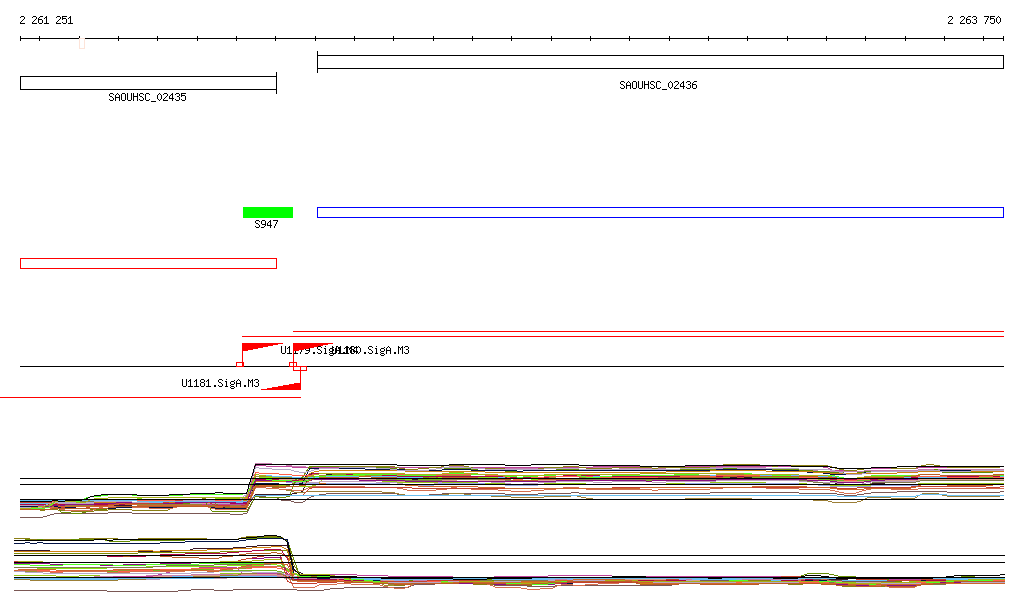
Task: Open the SAOUHSC_02436 gene label
Action: pyautogui.click(x=658, y=86)
